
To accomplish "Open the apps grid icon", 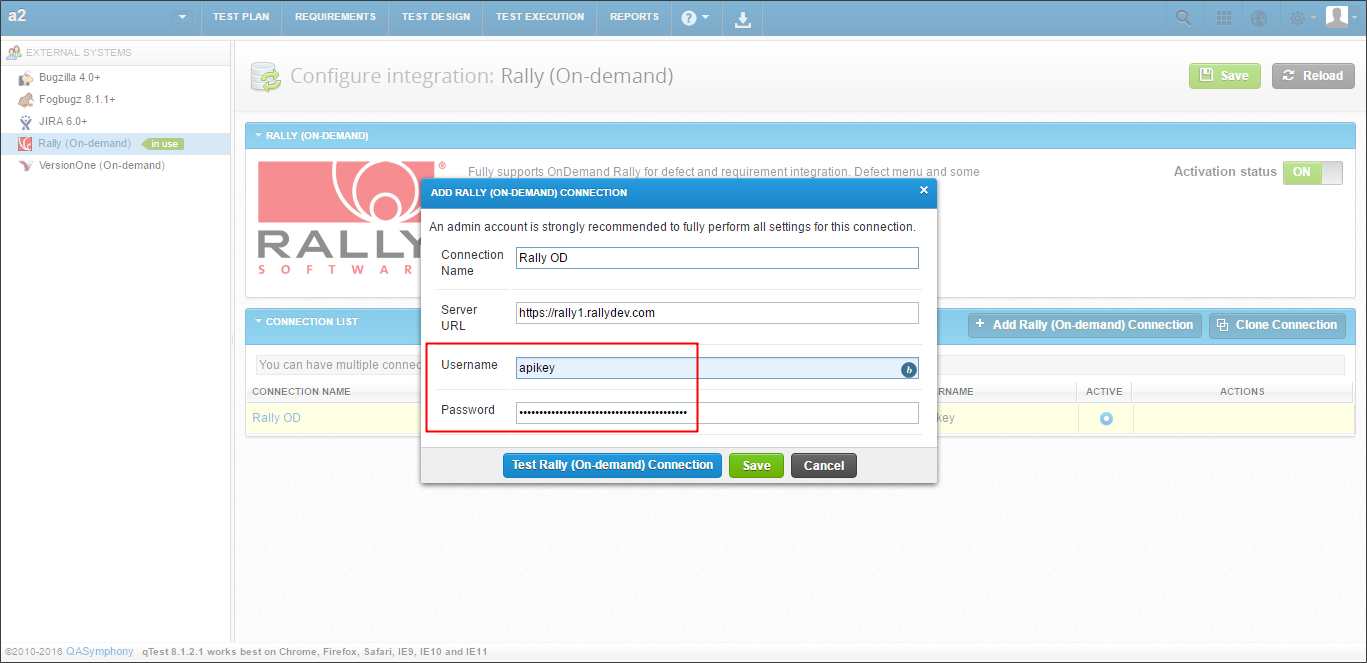I will click(x=1224, y=18).
